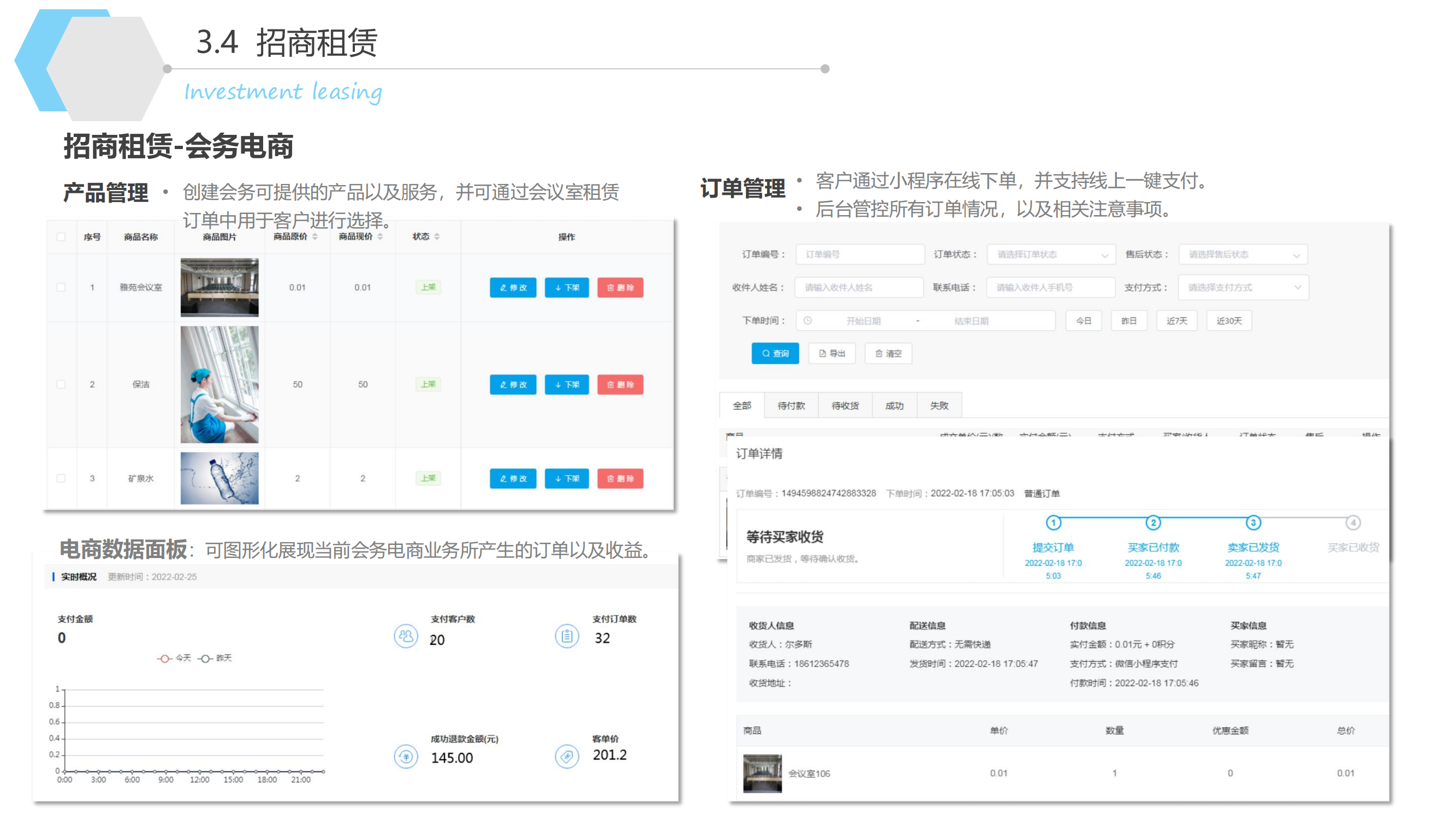Click the paid orders clipboard icon

566,637
